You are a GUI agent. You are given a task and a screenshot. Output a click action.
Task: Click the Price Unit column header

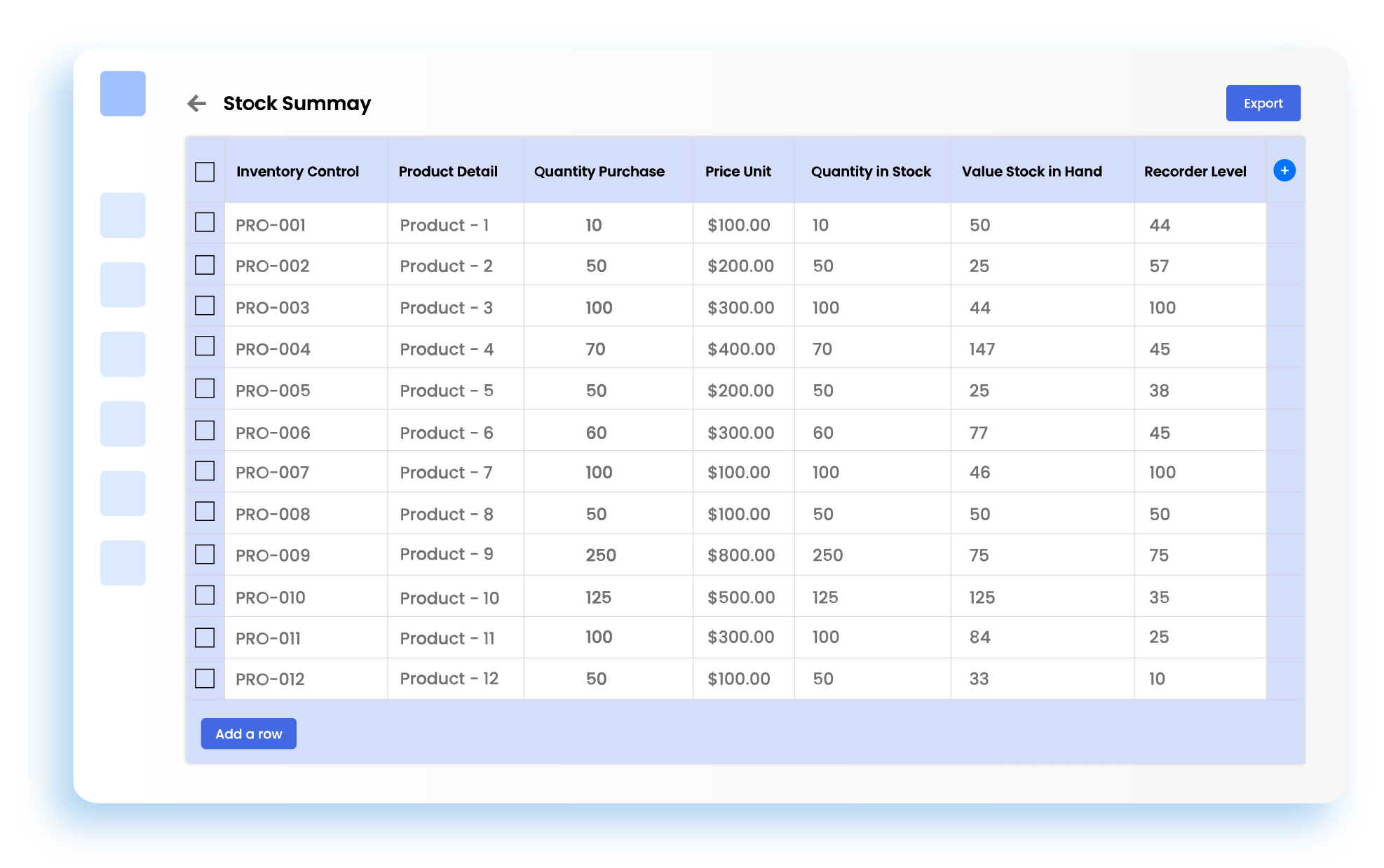click(x=738, y=172)
